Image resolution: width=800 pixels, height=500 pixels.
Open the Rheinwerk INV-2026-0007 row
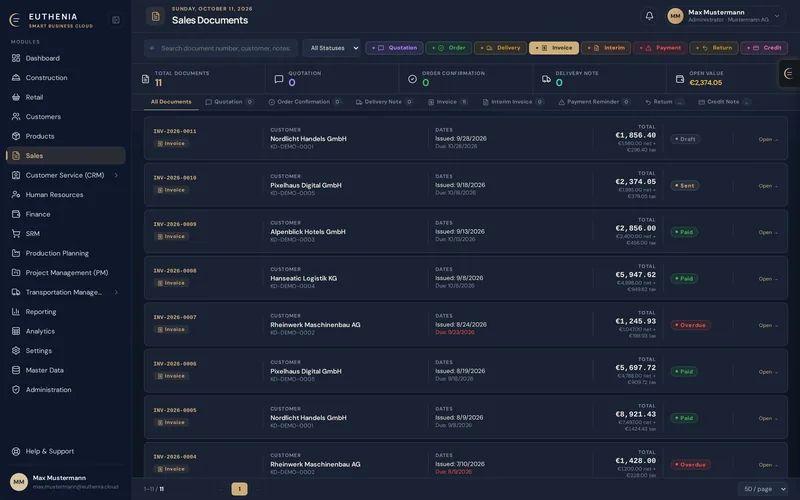tap(465, 324)
